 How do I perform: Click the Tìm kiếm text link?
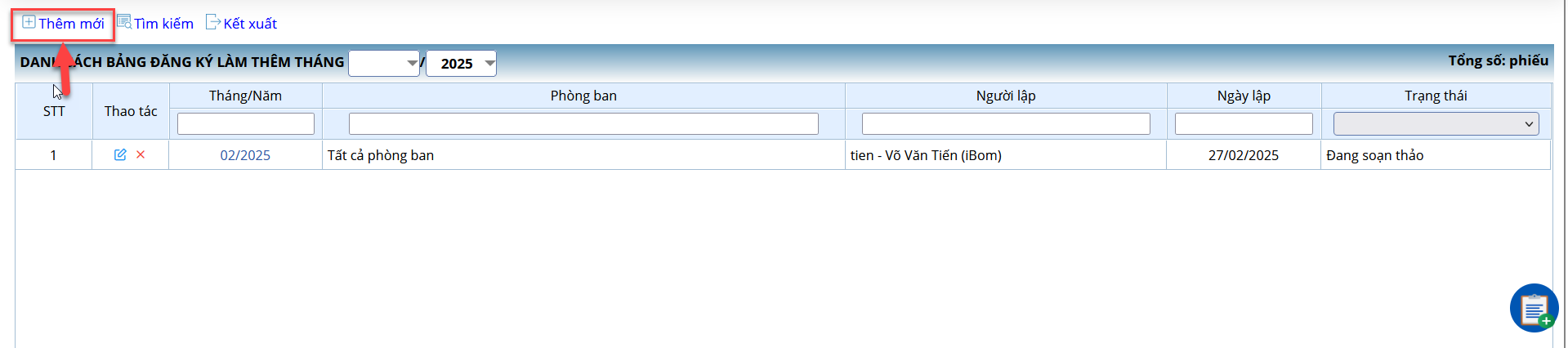[x=163, y=24]
